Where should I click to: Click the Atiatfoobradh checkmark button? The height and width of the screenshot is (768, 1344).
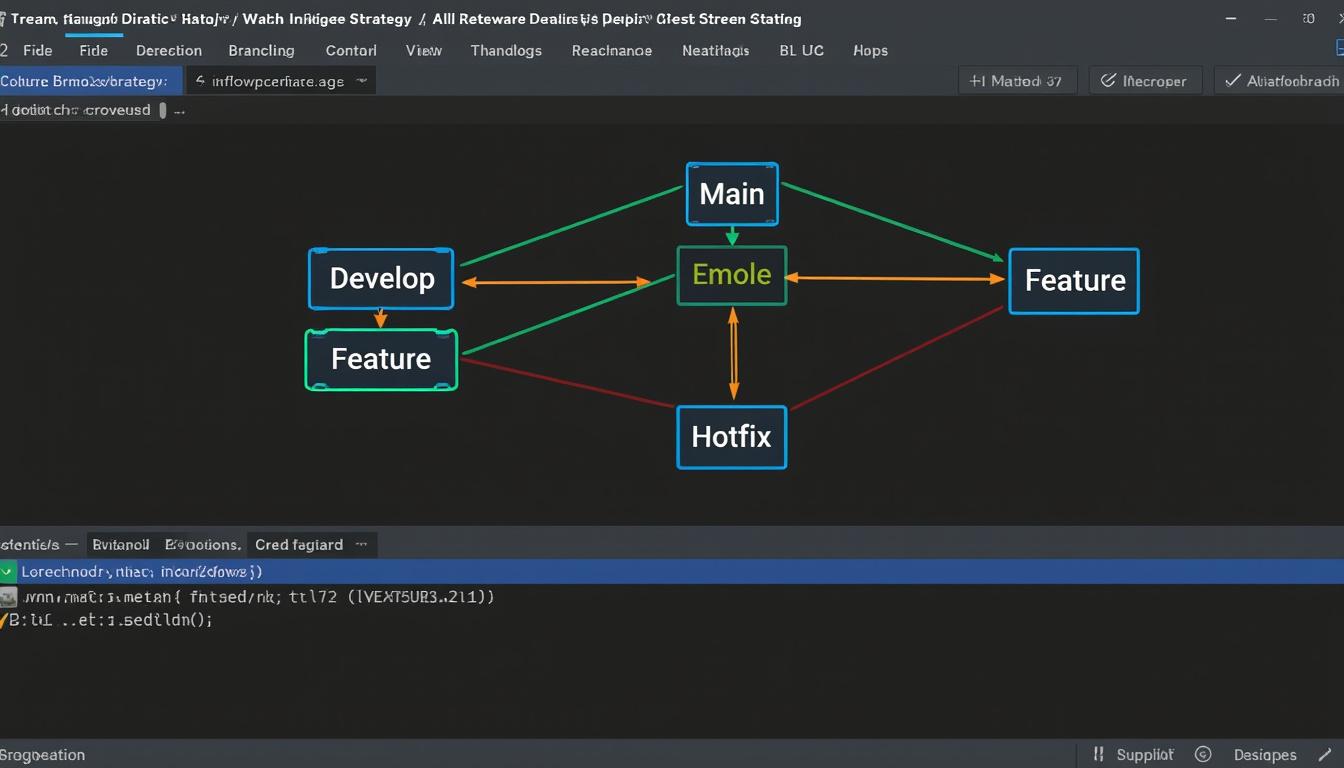1279,81
